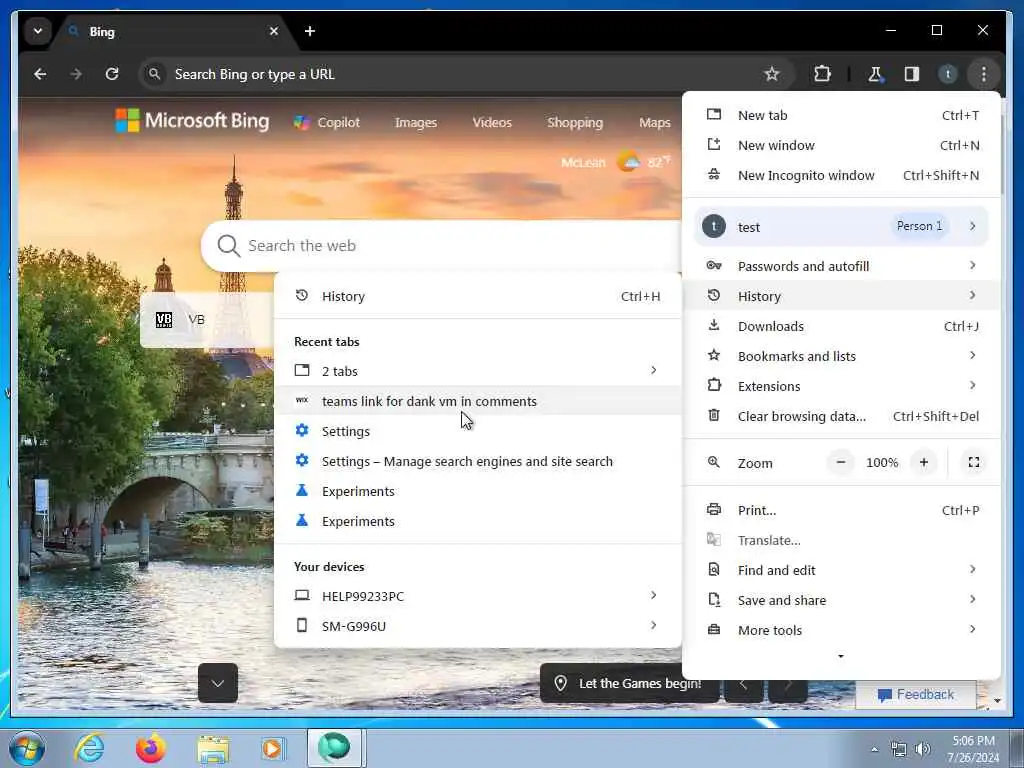Open Windows Media Player from taskbar
The width and height of the screenshot is (1024, 768).
272,748
